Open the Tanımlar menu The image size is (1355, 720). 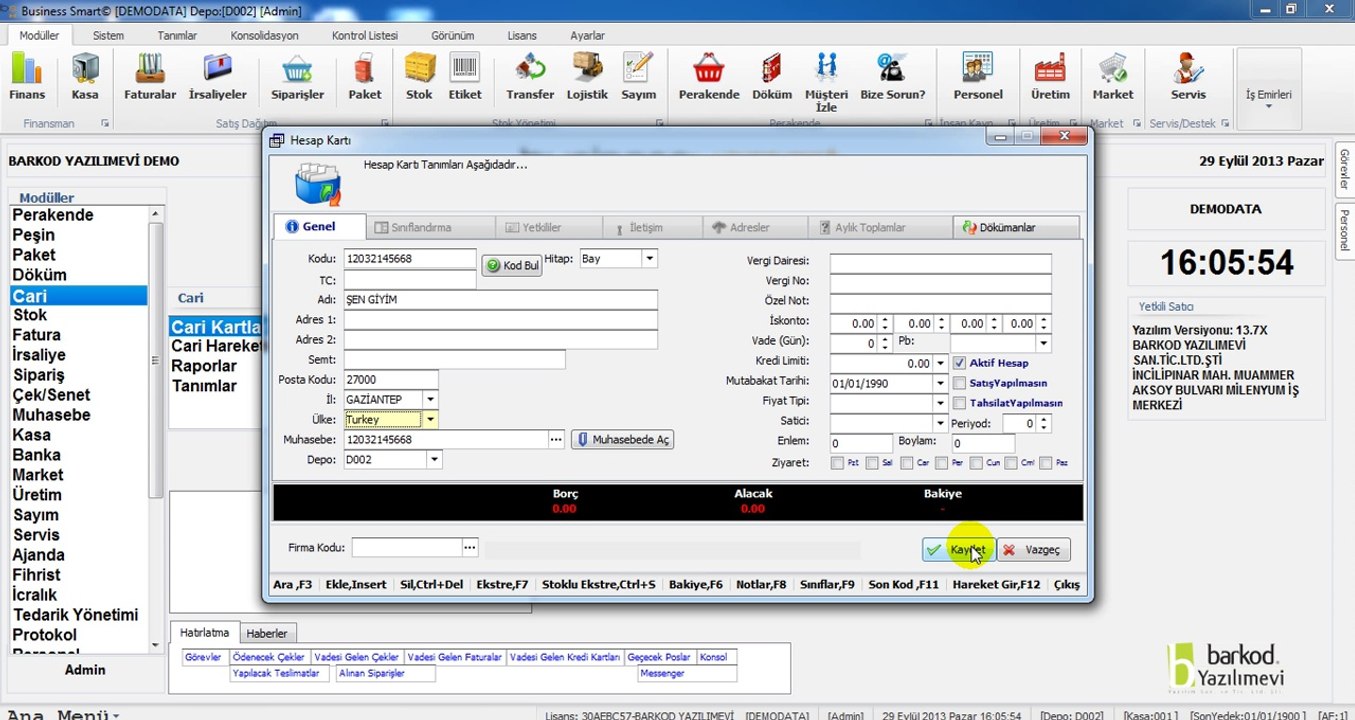(177, 35)
